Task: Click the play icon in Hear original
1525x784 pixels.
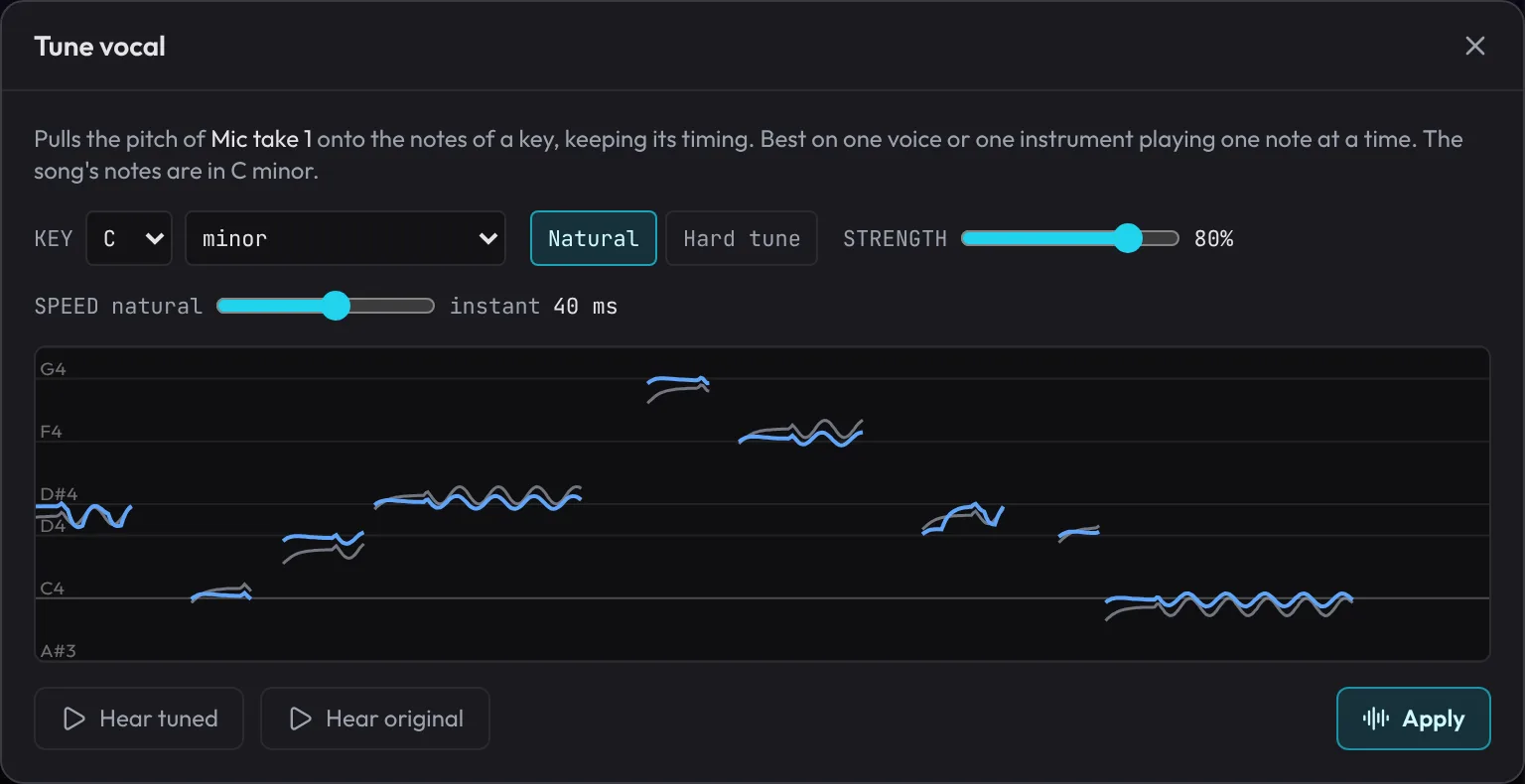Action: pos(300,719)
